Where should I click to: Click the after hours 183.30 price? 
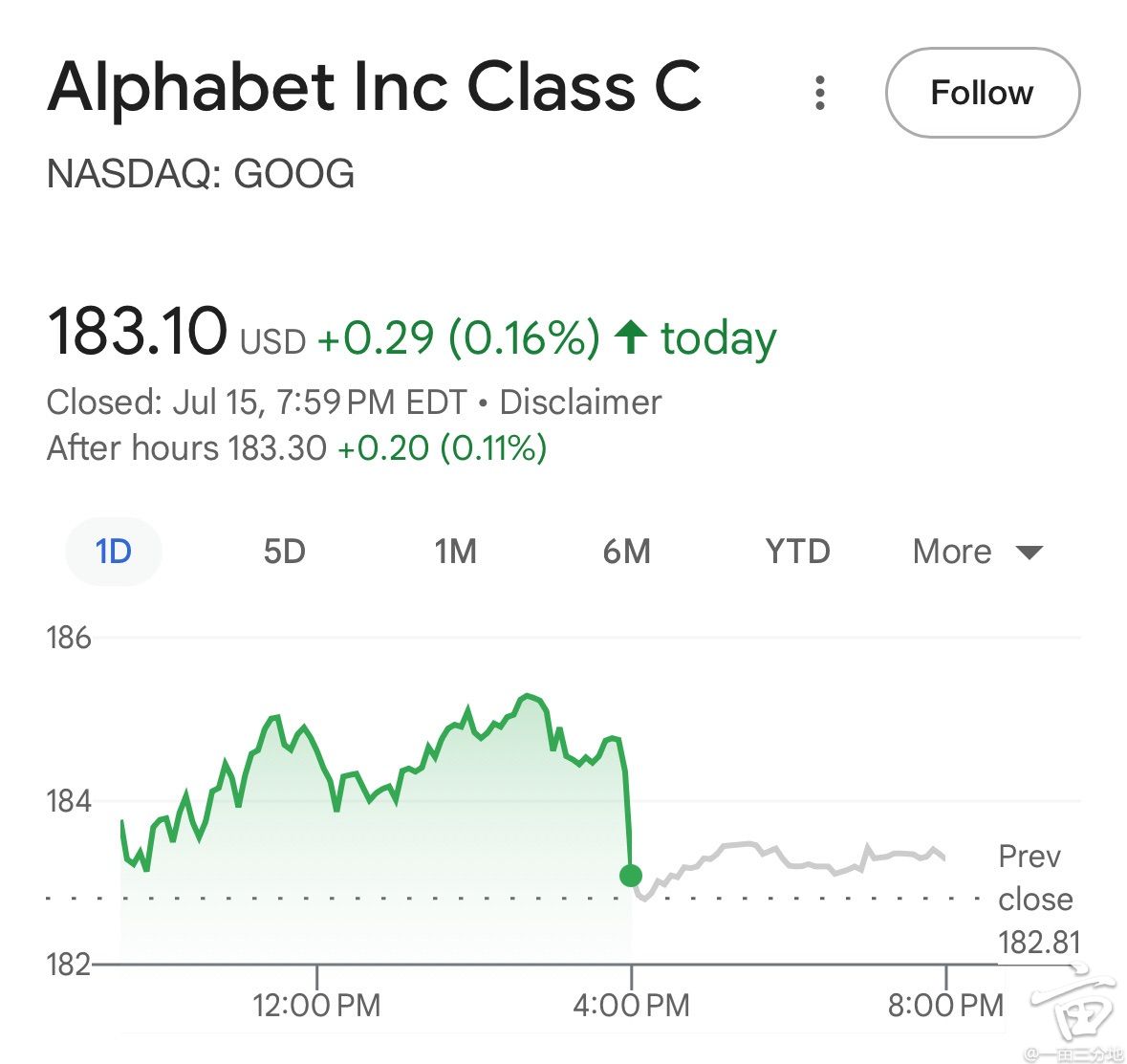point(277,448)
